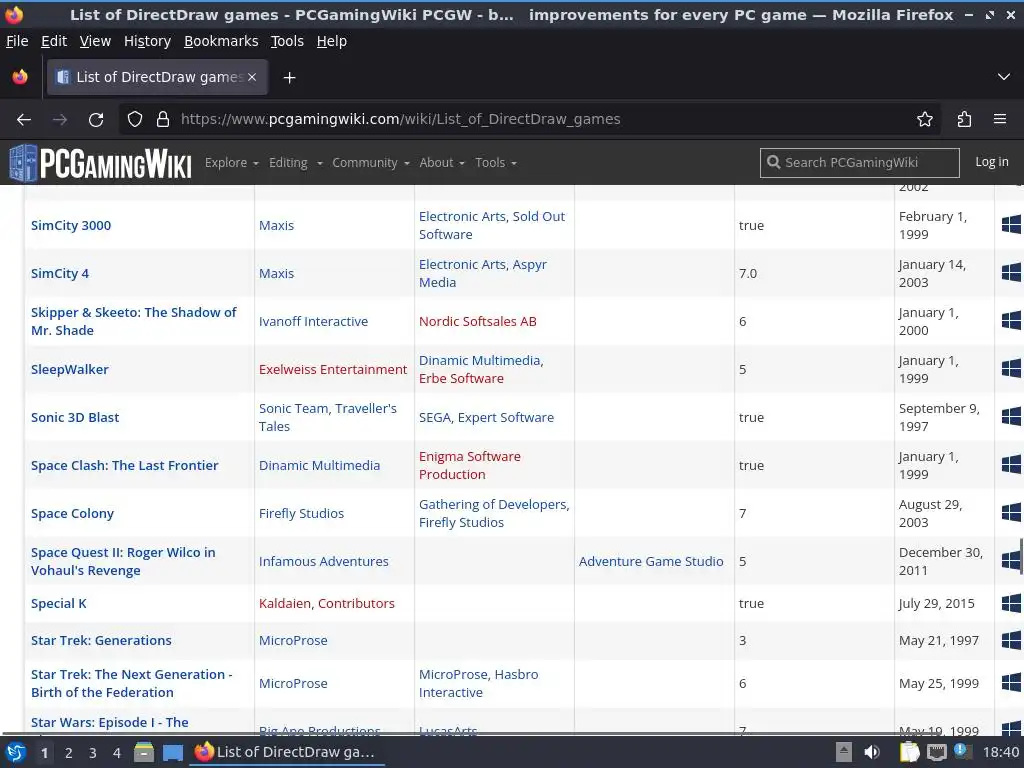The height and width of the screenshot is (768, 1024).
Task: Expand the Editing dropdown menu
Action: click(296, 163)
